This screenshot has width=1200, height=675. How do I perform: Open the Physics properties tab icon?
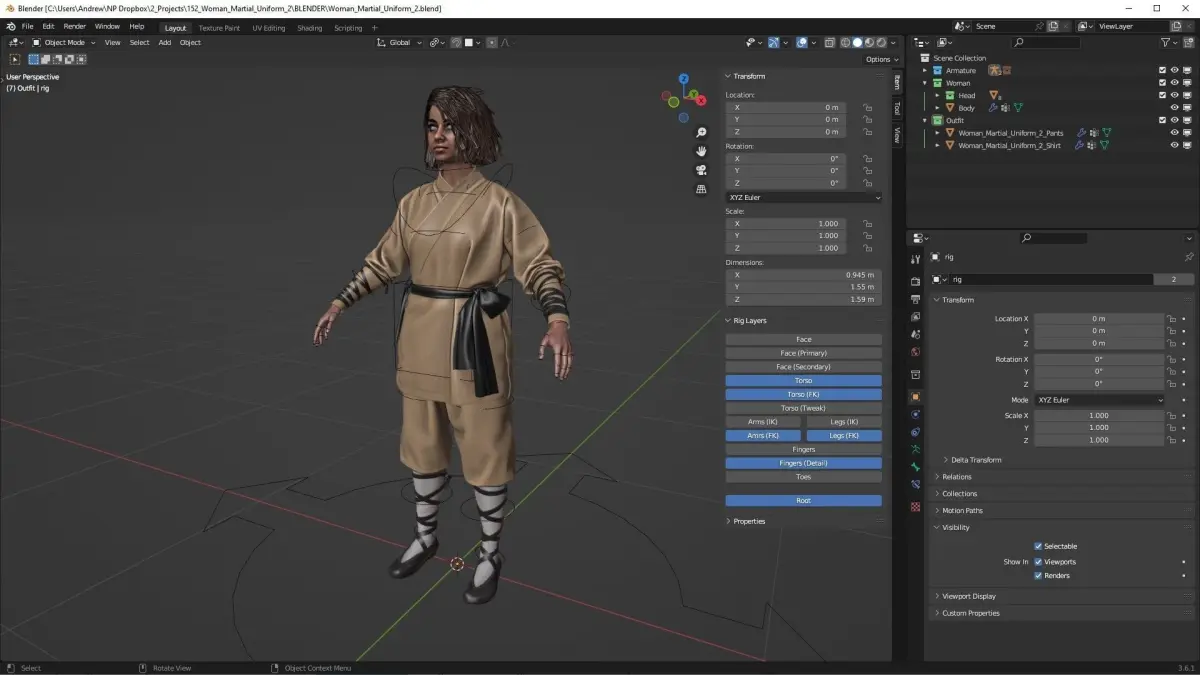coord(915,414)
